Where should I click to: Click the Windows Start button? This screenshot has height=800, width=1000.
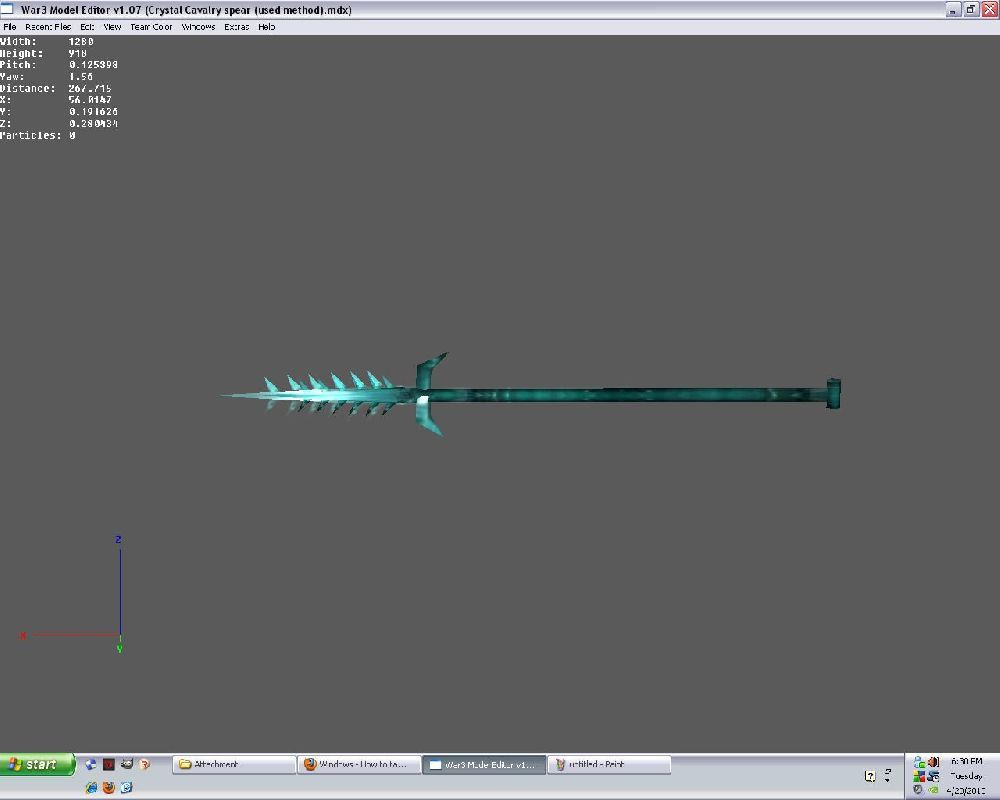coord(37,764)
